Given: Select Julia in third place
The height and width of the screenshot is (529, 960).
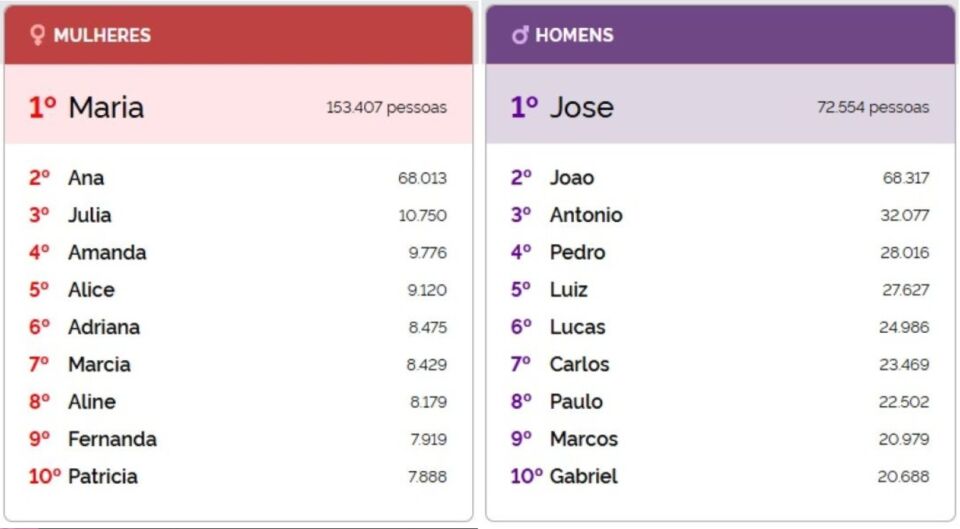Looking at the screenshot, I should point(90,215).
